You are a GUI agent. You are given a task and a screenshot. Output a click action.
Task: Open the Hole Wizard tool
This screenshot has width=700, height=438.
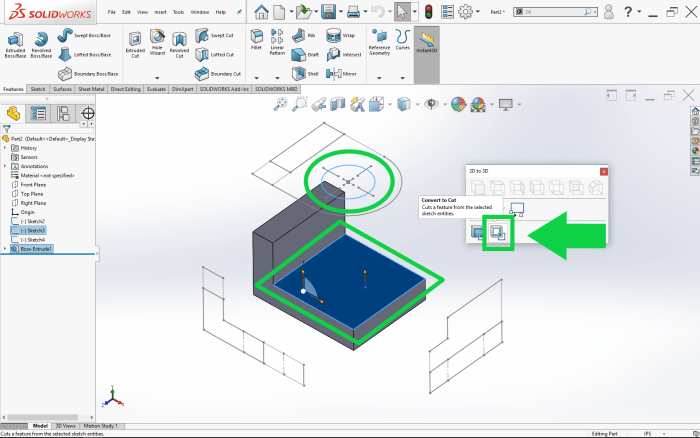tap(157, 42)
